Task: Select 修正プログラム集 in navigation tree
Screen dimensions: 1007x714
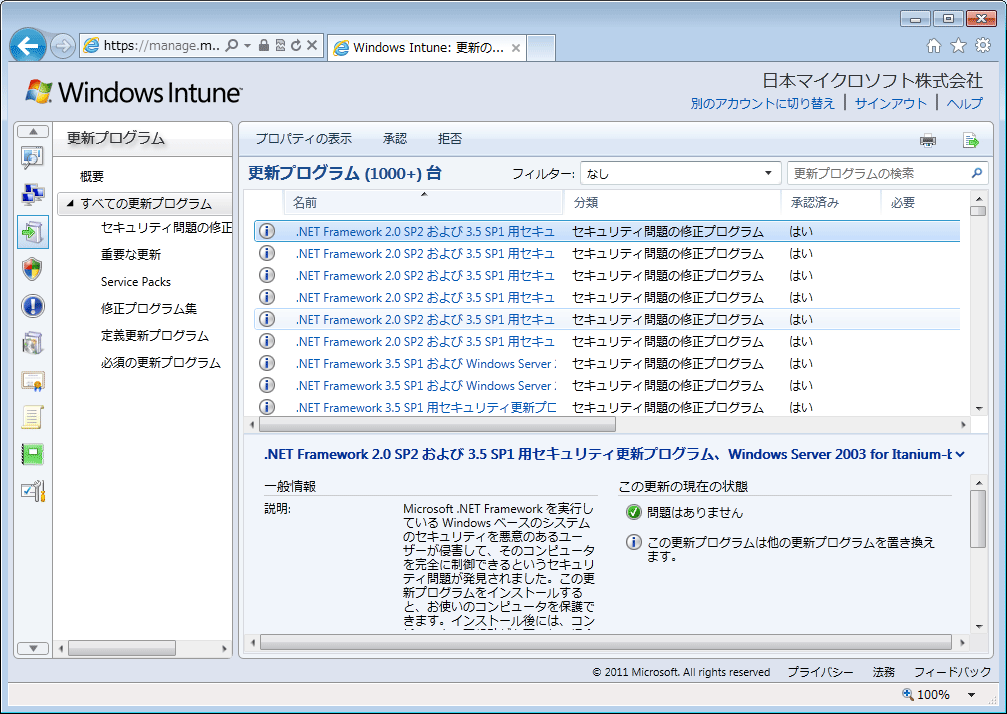Action: [x=148, y=308]
